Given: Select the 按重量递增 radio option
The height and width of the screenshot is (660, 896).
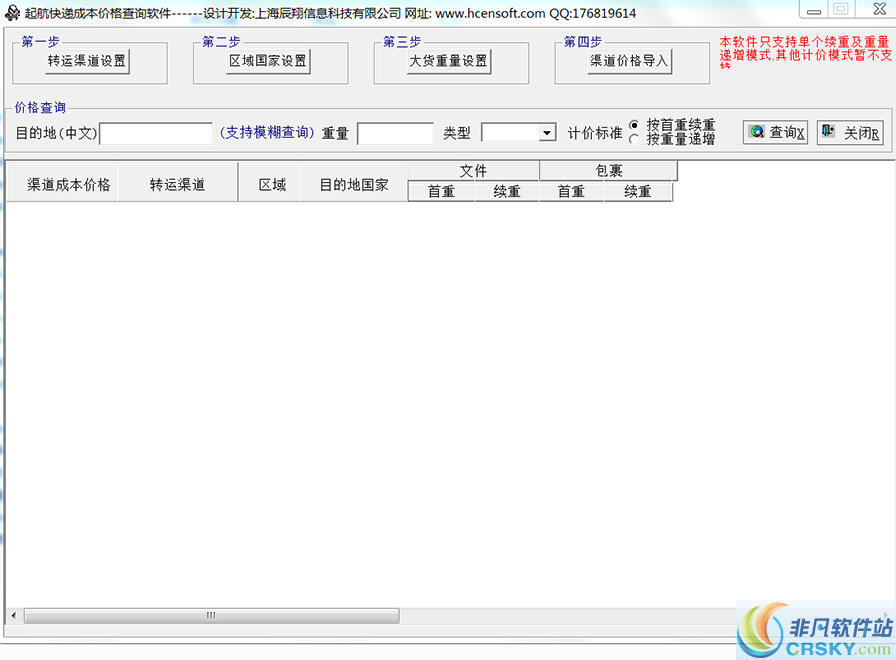Looking at the screenshot, I should [634, 140].
